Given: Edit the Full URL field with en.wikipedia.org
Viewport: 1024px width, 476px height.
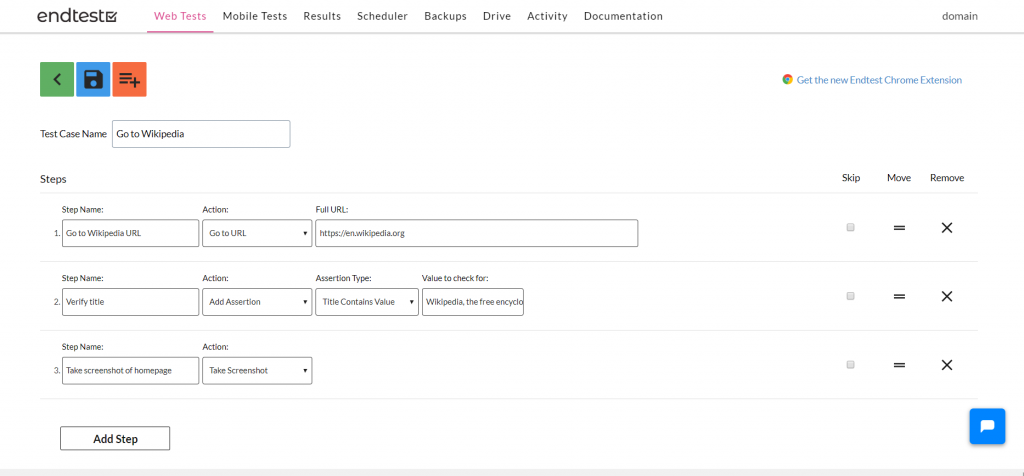Looking at the screenshot, I should [x=477, y=233].
